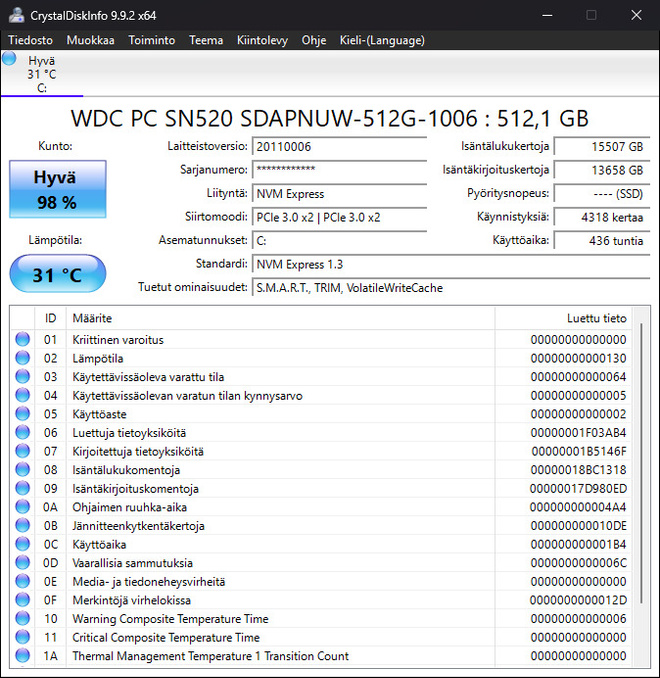Select raw value 000000000010DE

578,526
